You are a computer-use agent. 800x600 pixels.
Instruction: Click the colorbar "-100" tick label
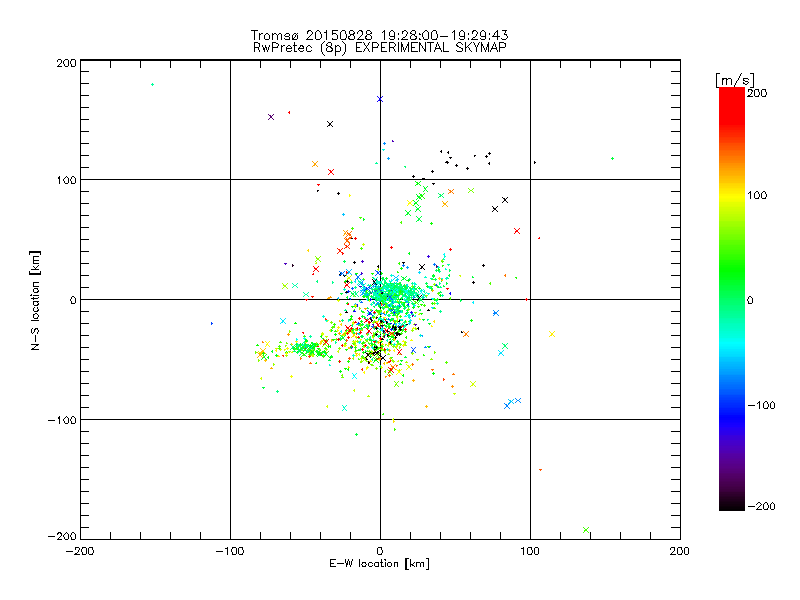[761, 405]
